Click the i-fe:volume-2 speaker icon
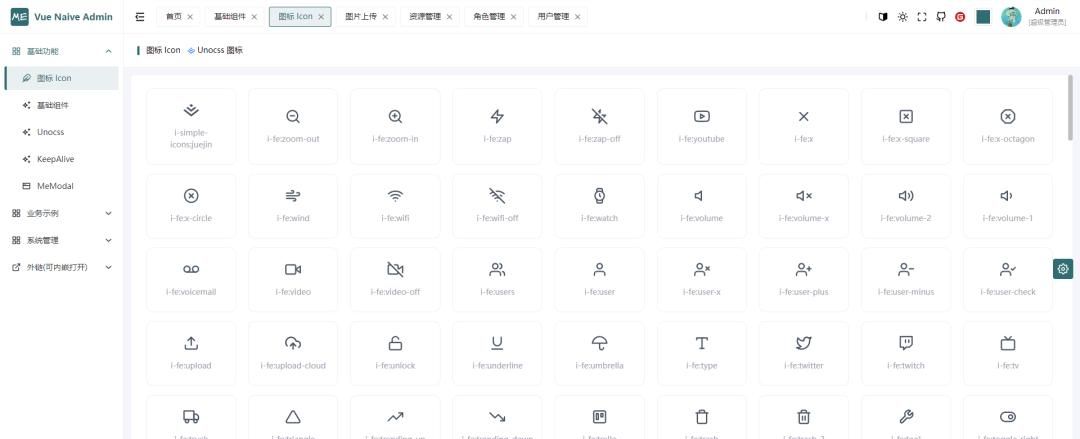This screenshot has width=1080, height=439. tap(906, 196)
